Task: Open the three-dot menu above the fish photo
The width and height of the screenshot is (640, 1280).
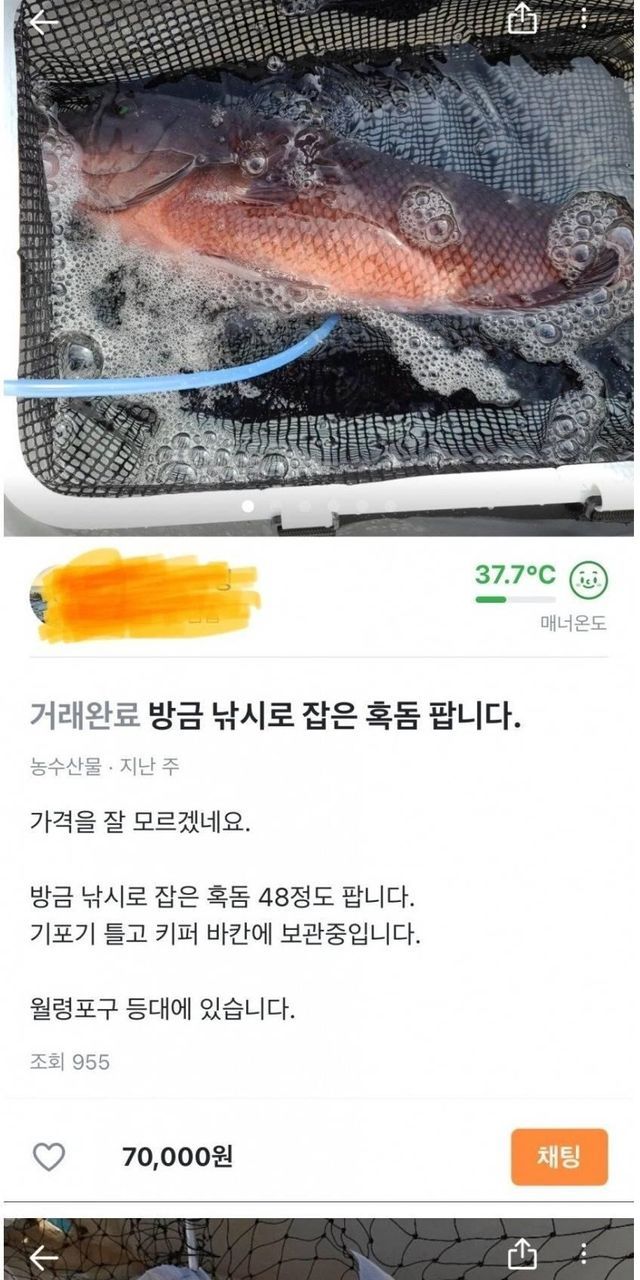Action: pyautogui.click(x=584, y=19)
